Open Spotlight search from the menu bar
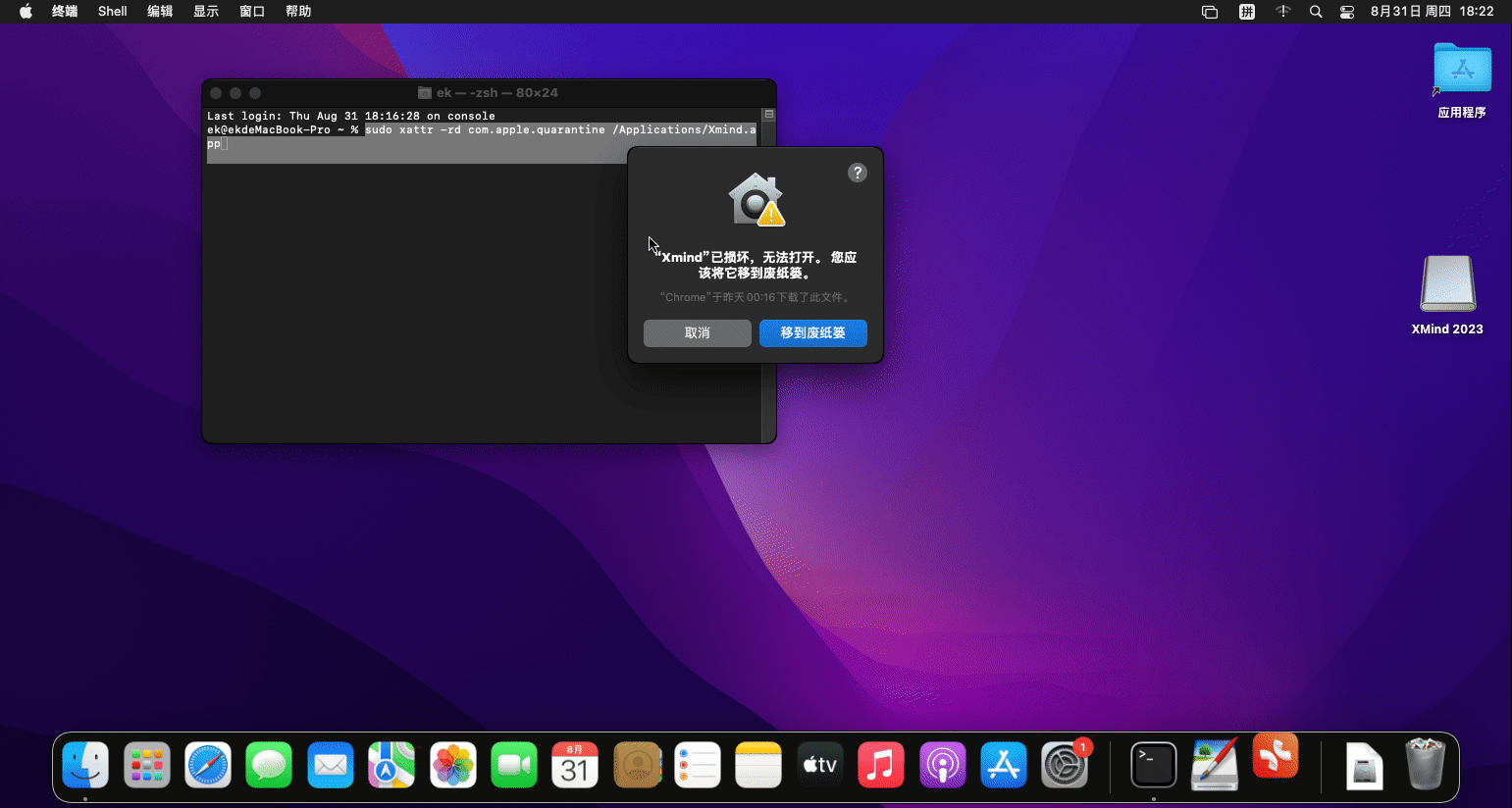This screenshot has width=1512, height=808. click(1316, 12)
